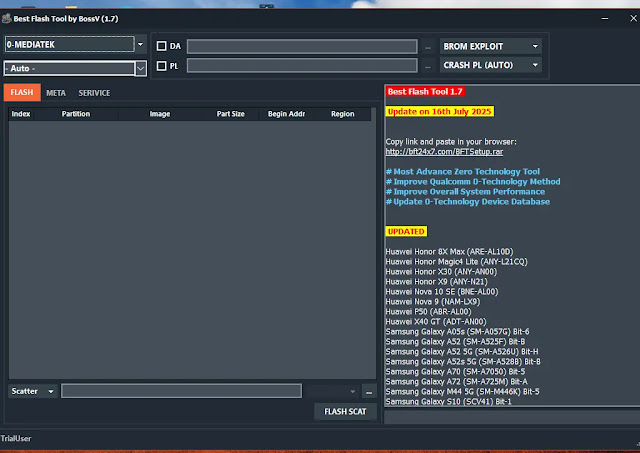Viewport: 640px width, 453px height.
Task: Select 'Samsung Galaxy M44 5G (SM-M446K) Bit-5' entry
Action: (x=462, y=392)
